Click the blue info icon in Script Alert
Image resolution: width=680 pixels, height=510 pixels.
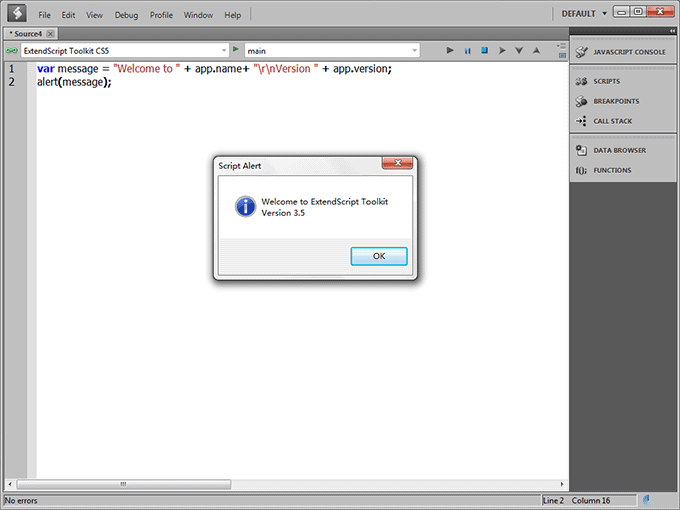click(x=245, y=206)
